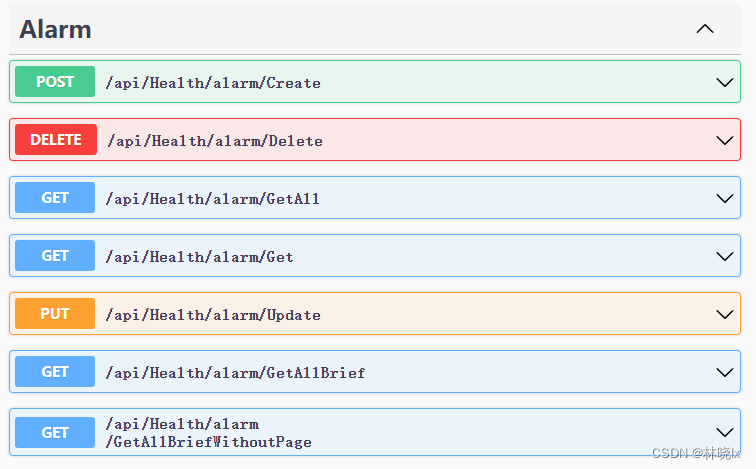Open the /api/Health/alarm/Delete endpoint path

pos(214,141)
